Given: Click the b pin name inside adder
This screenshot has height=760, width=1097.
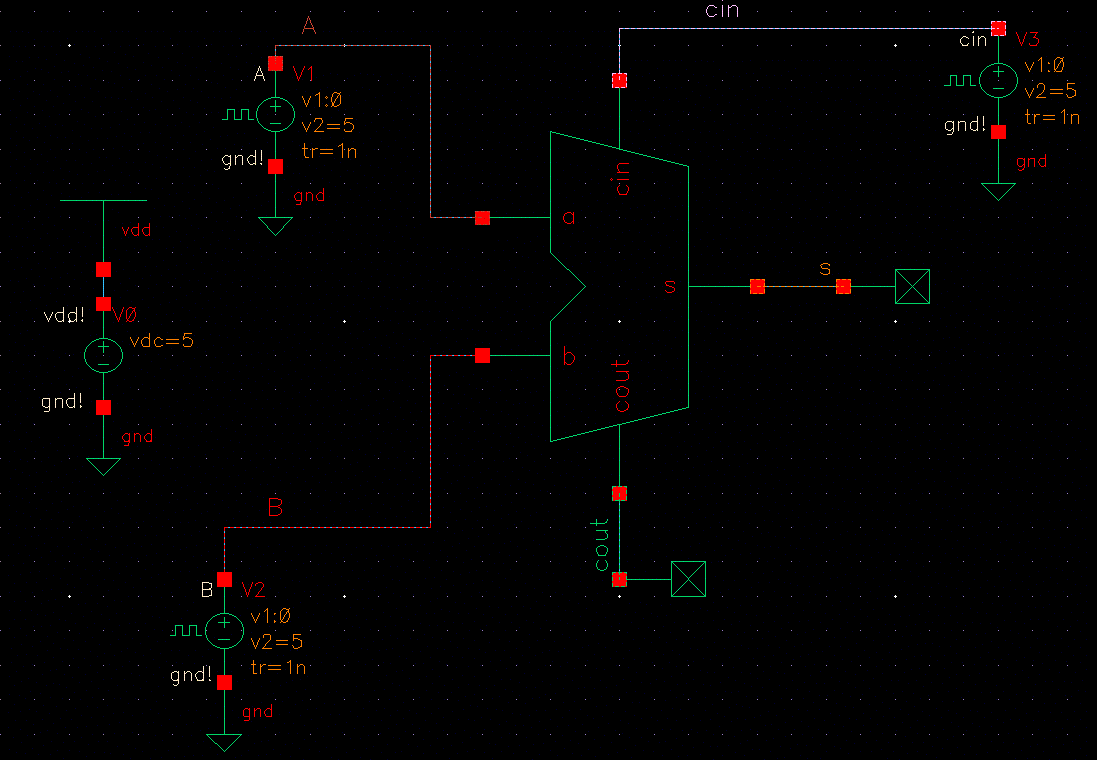Looking at the screenshot, I should (569, 356).
